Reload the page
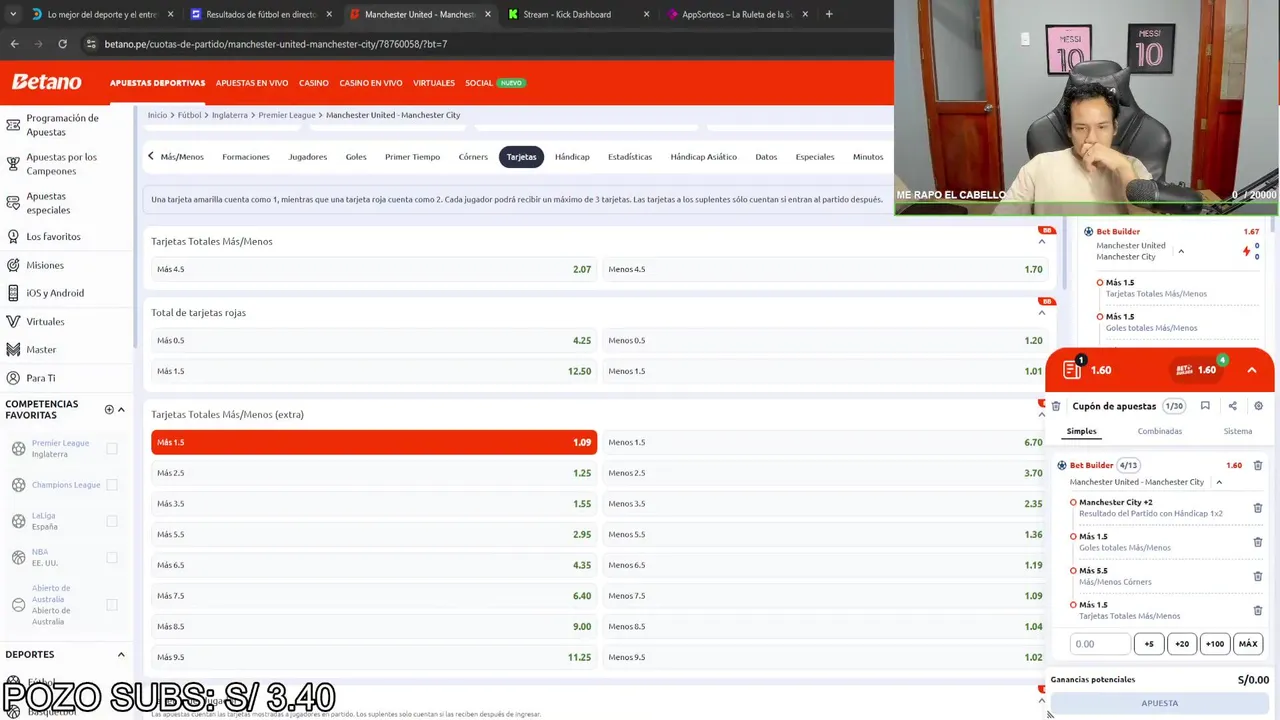The image size is (1280, 720). coord(62,44)
